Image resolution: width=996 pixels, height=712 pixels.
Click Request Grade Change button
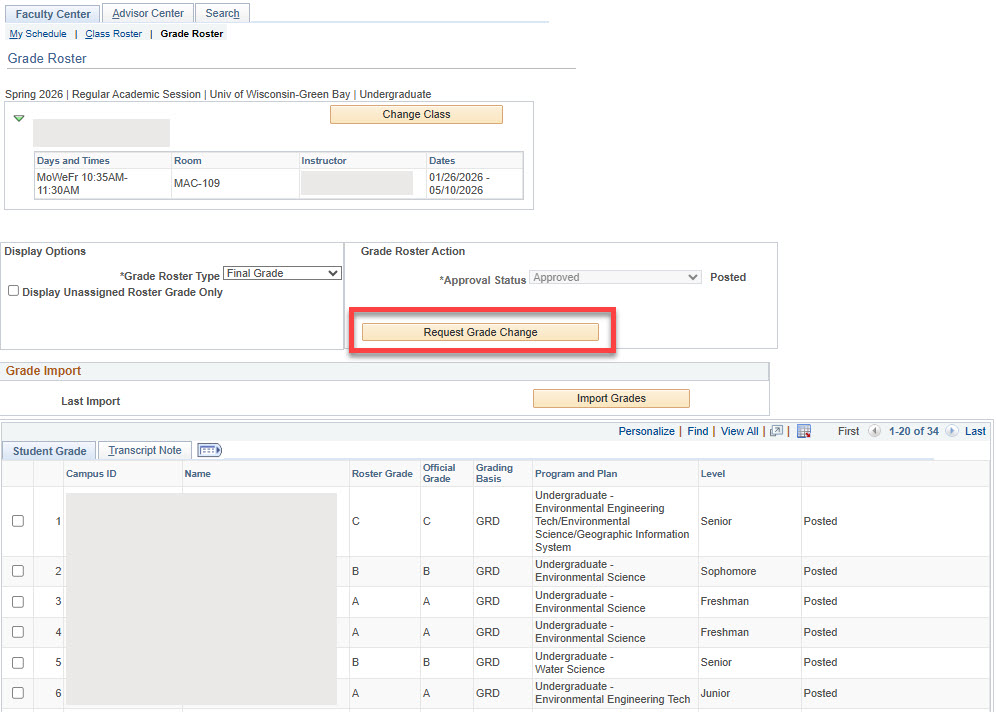click(480, 332)
